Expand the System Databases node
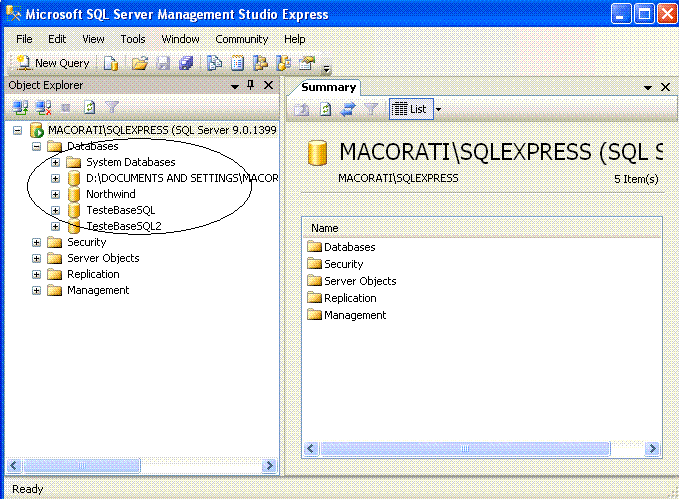Viewport: 679px width, 499px height. (55, 162)
